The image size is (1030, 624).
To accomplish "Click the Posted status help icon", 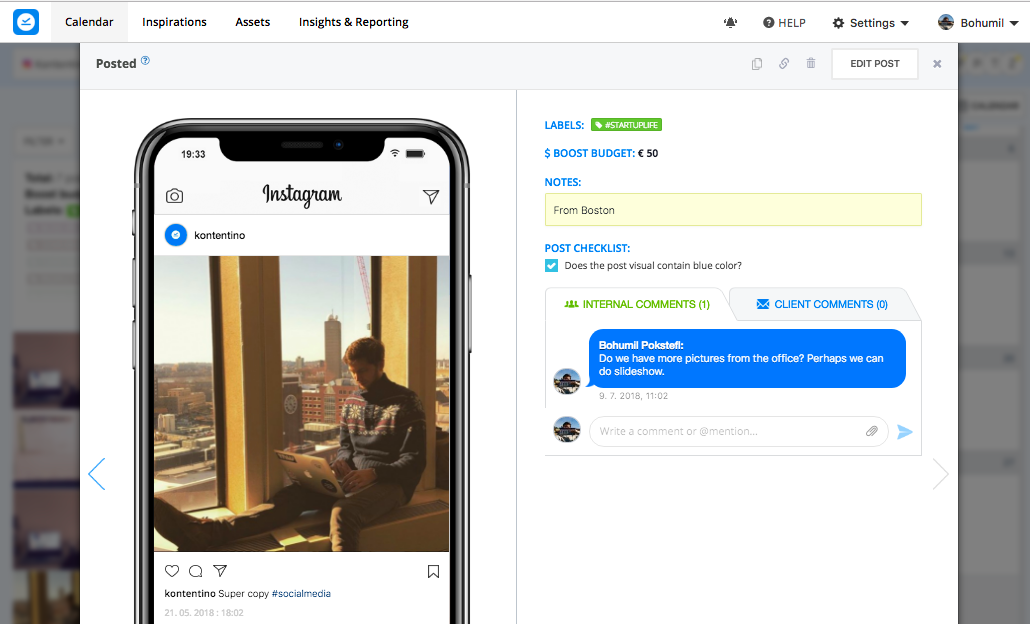I will pos(145,60).
